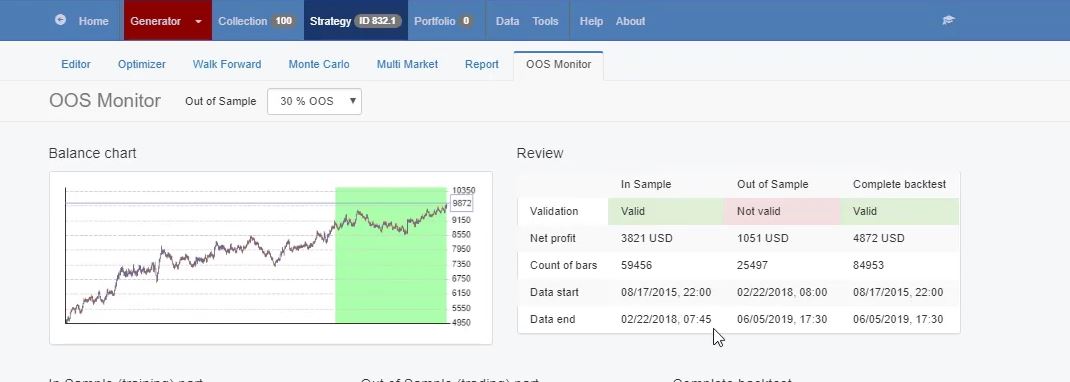Click the 02/22/2018, 07:45 data end value
The image size is (1070, 382).
pos(666,319)
